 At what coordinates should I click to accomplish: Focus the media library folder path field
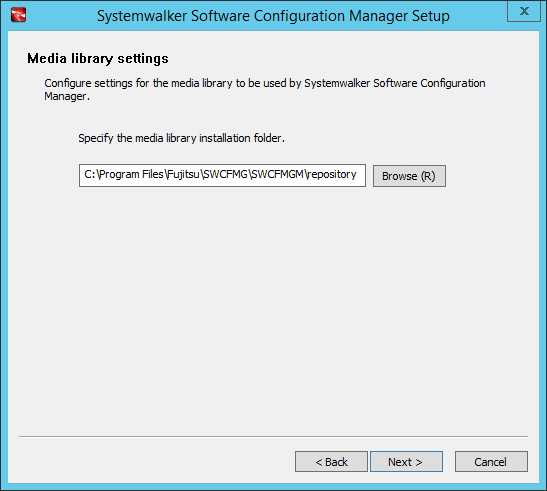tap(222, 176)
